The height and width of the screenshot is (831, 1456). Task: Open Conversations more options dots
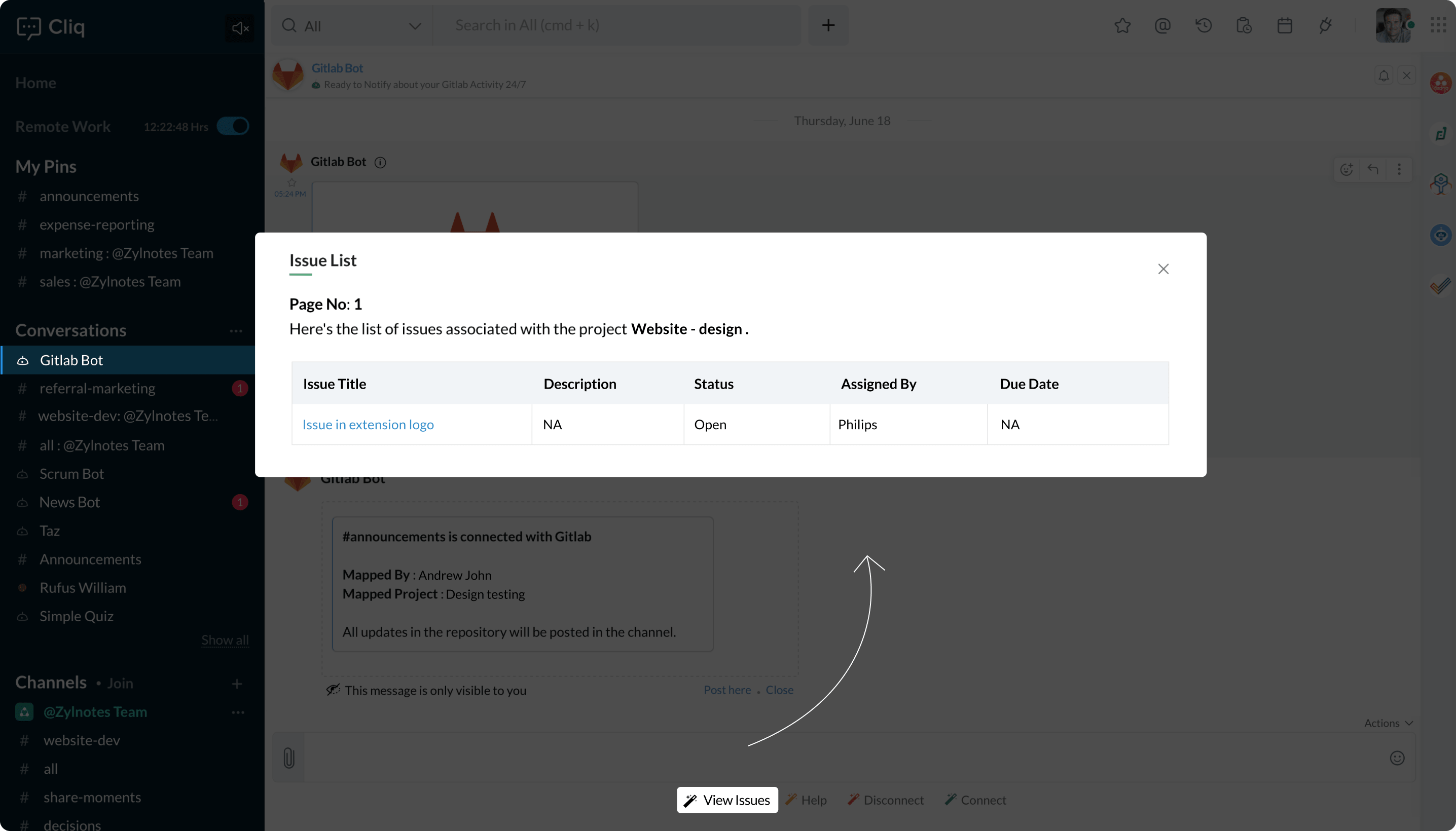[x=236, y=331]
